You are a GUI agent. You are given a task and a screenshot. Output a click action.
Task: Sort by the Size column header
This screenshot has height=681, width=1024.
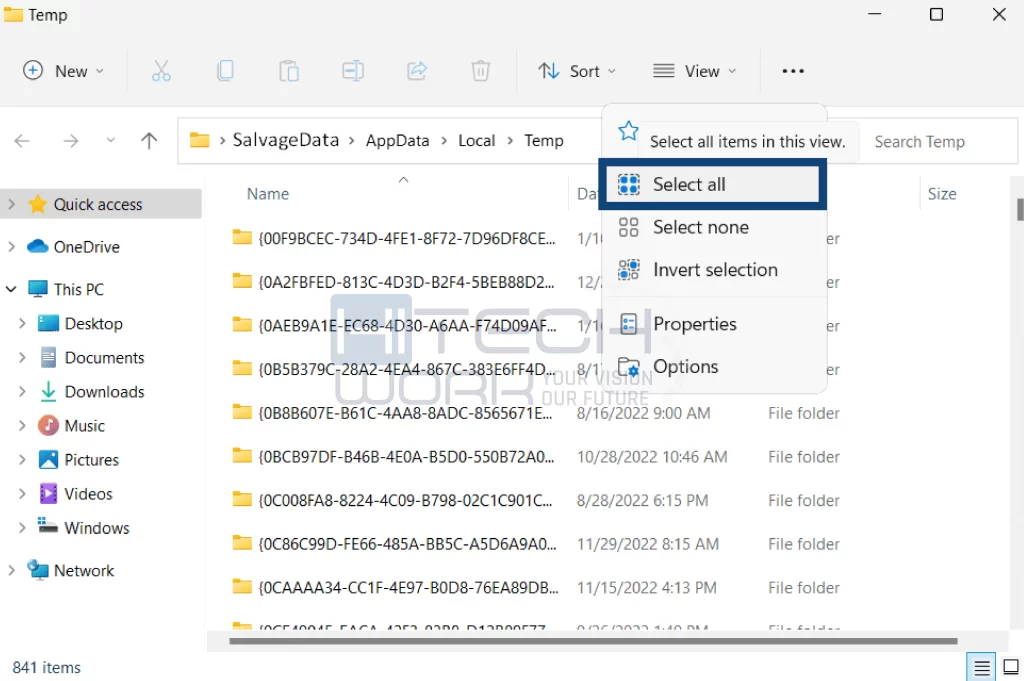tap(942, 194)
